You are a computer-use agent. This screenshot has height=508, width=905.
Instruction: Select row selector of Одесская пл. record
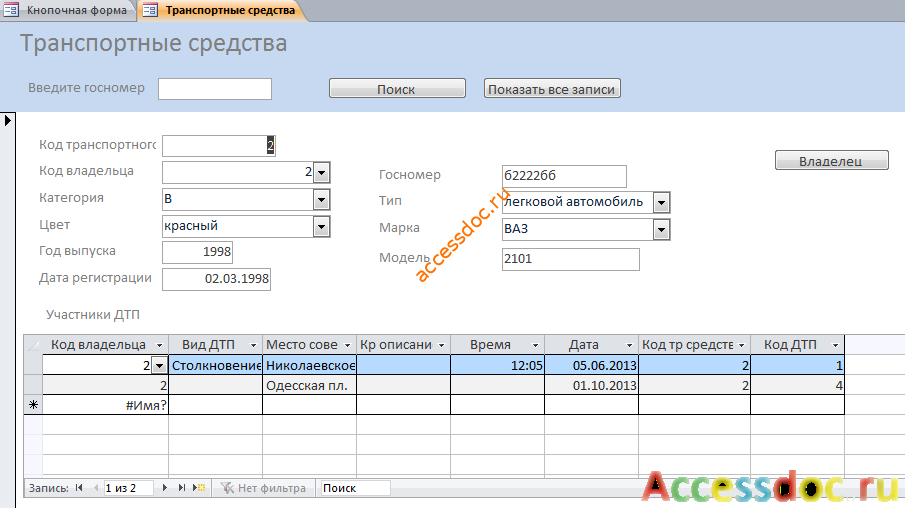33,385
